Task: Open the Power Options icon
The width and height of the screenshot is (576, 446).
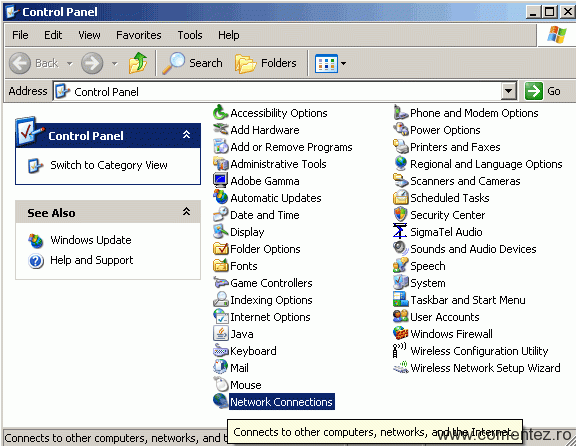Action: [400, 129]
